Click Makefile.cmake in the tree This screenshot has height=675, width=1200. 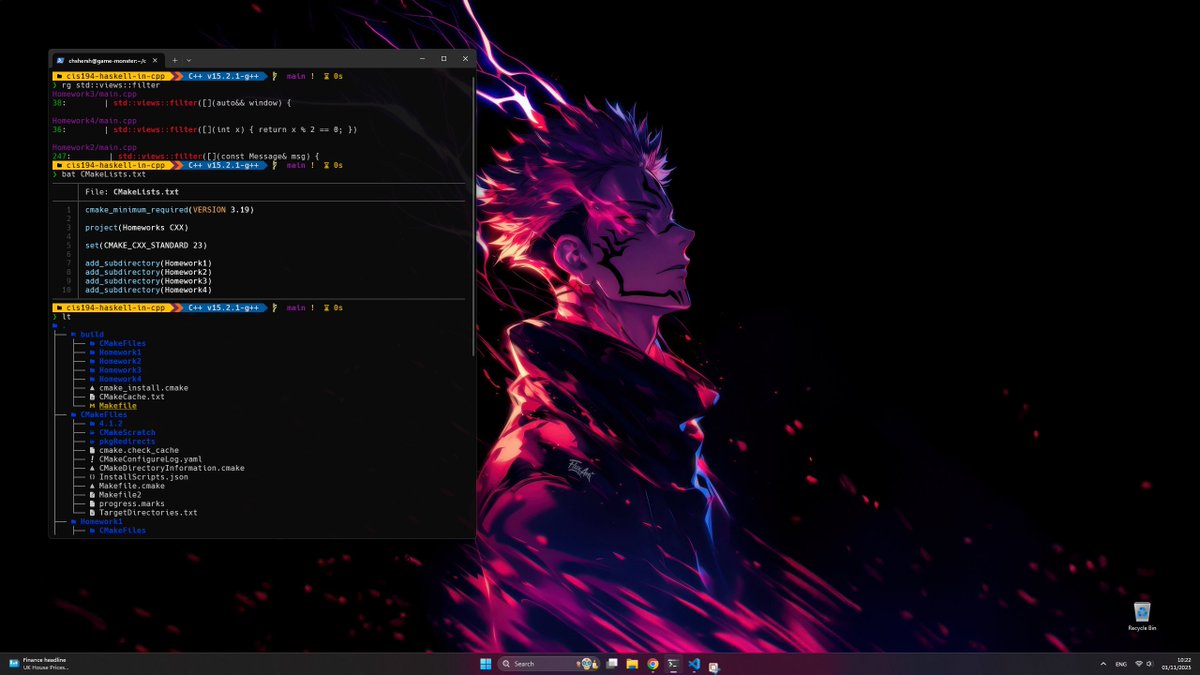tap(132, 486)
